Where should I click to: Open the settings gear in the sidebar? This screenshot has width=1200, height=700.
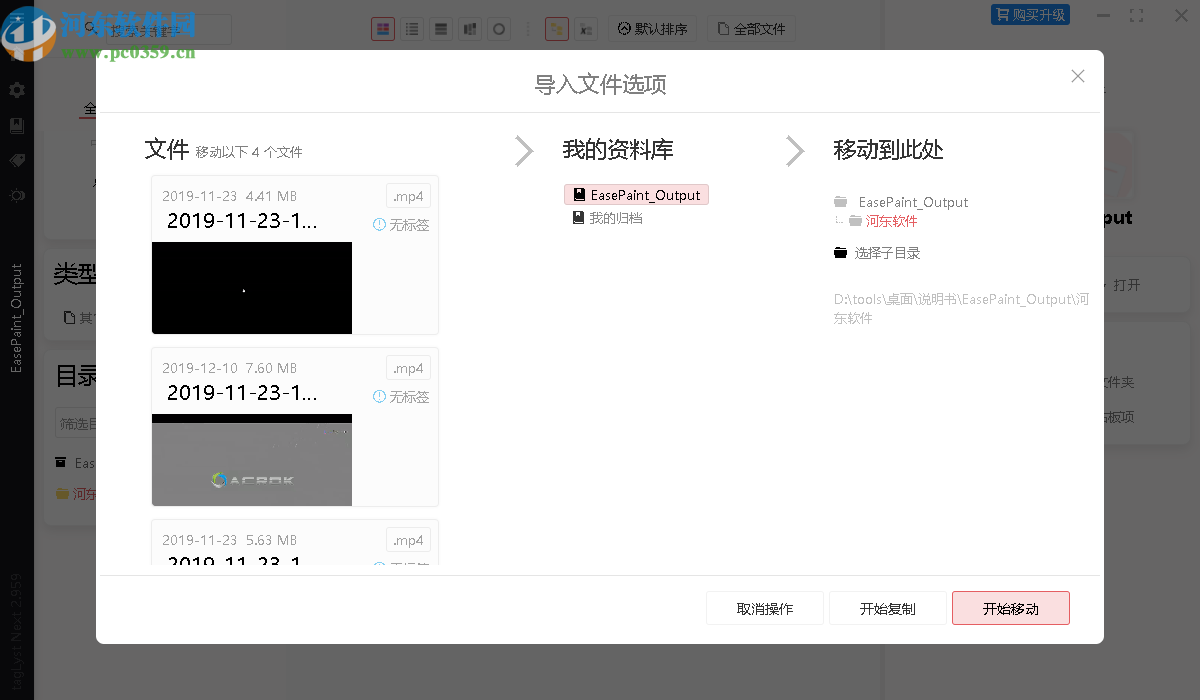click(x=16, y=90)
